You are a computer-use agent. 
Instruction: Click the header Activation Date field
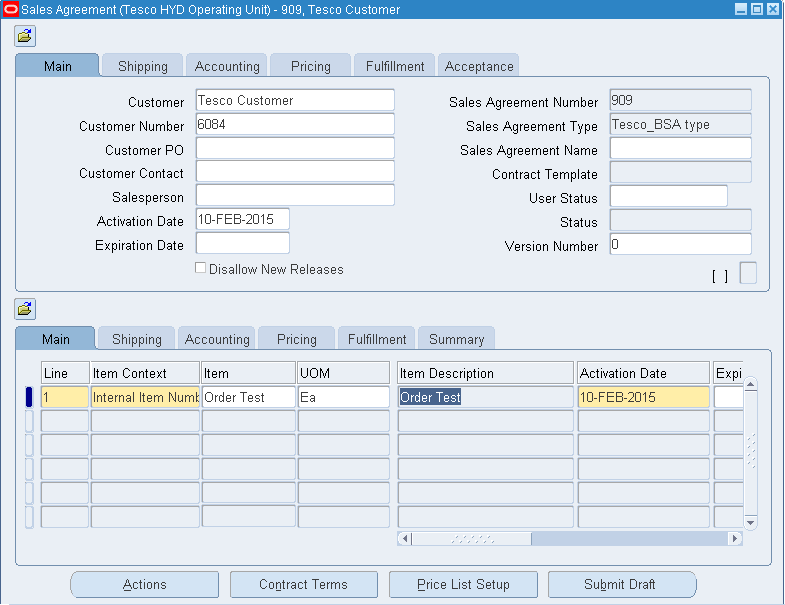[x=242, y=219]
